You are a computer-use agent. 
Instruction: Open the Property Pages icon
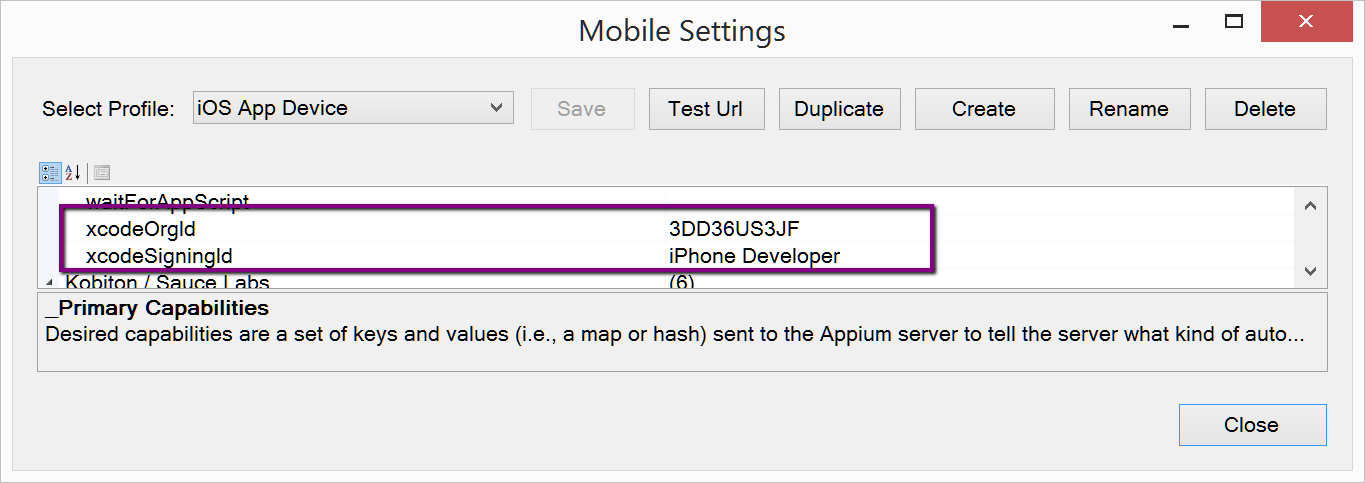(x=102, y=173)
